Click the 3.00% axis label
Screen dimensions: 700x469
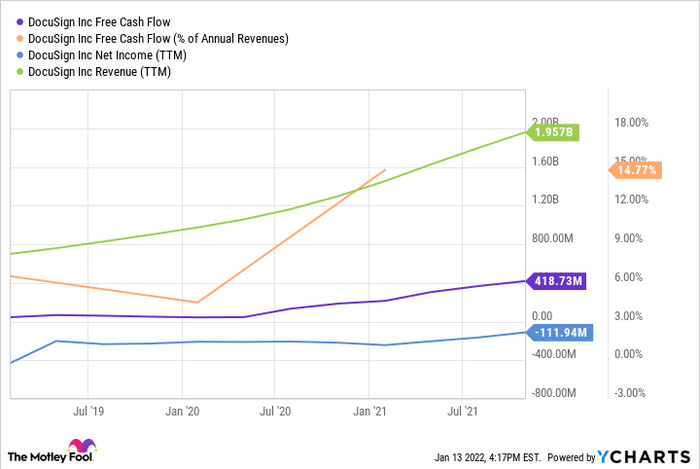click(x=629, y=316)
